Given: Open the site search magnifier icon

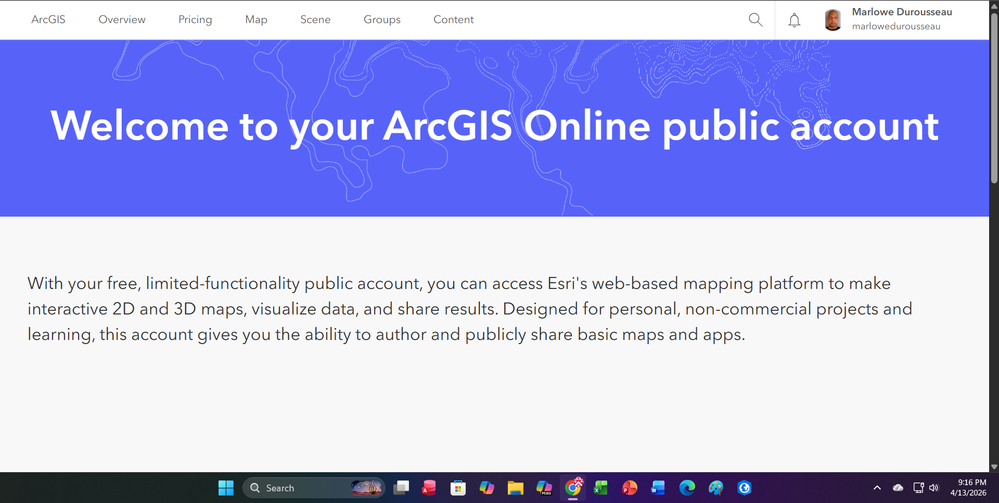Looking at the screenshot, I should click(x=755, y=20).
